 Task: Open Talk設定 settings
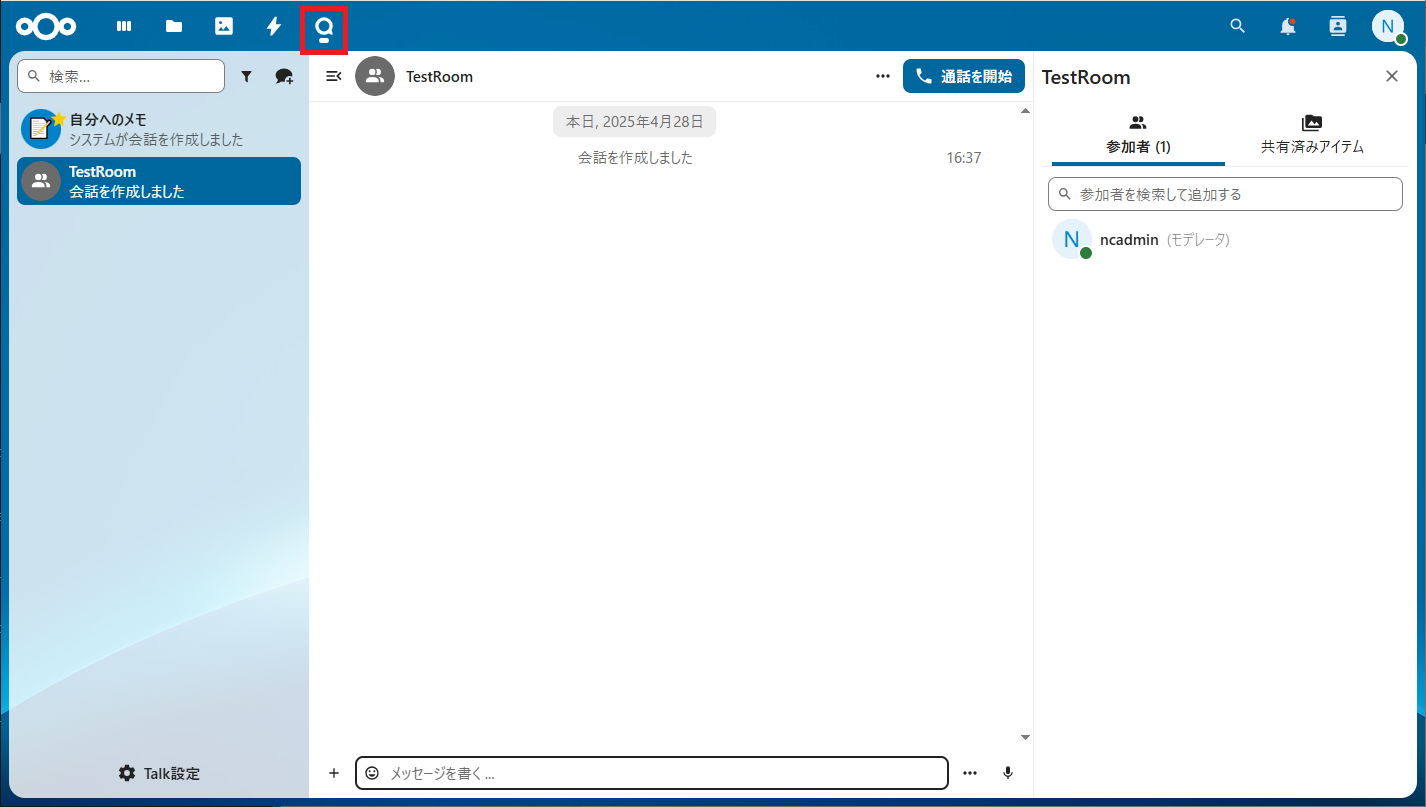coord(160,772)
